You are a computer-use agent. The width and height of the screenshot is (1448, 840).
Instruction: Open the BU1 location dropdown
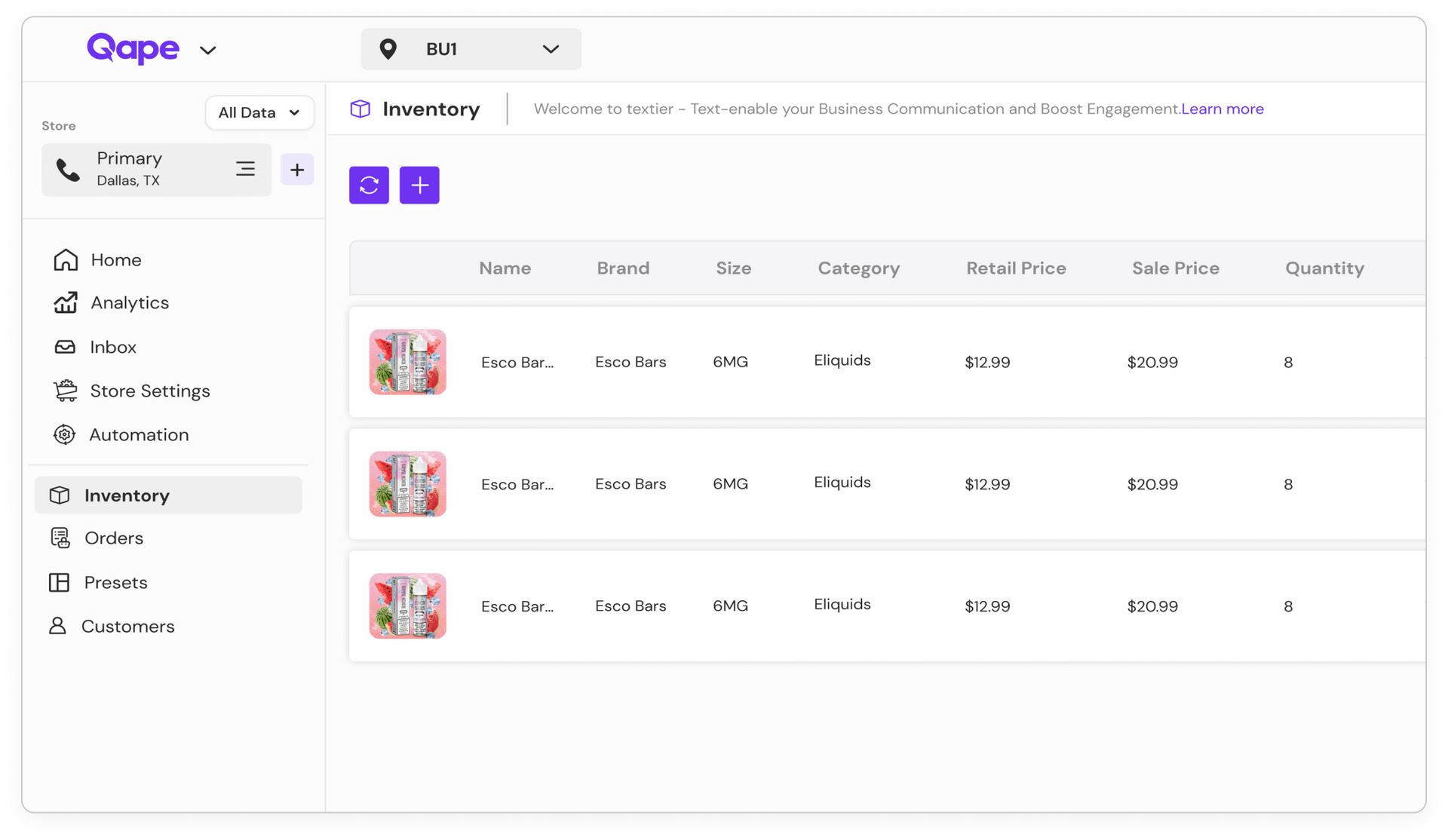pyautogui.click(x=551, y=49)
